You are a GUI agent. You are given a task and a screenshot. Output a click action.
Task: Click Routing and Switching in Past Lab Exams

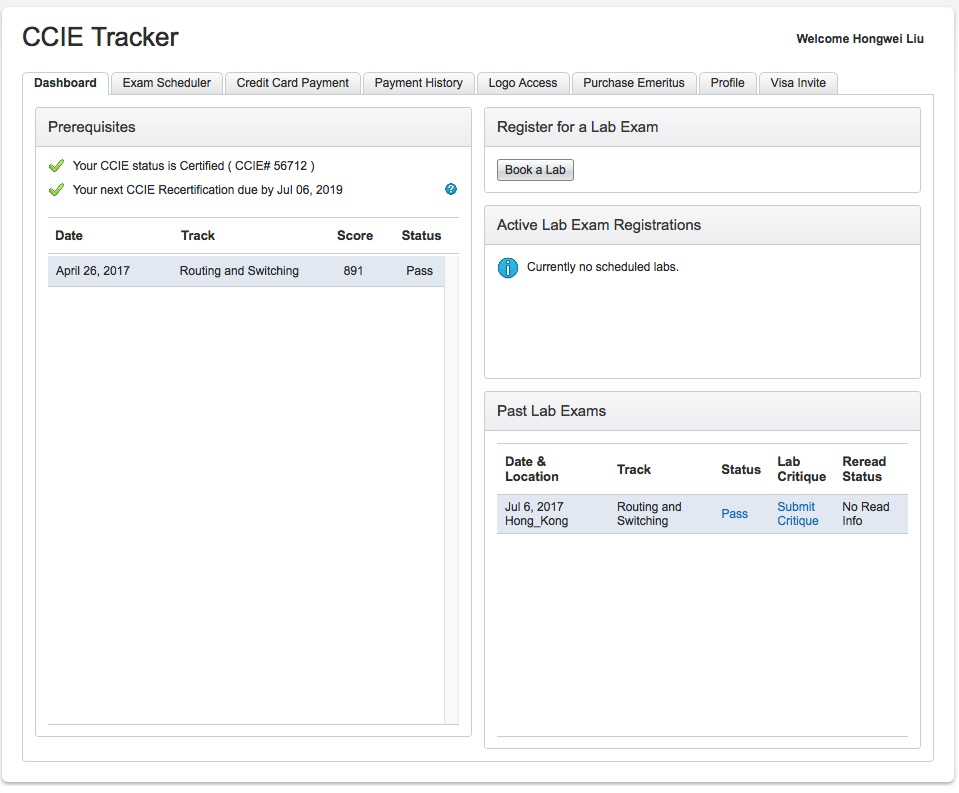(649, 514)
